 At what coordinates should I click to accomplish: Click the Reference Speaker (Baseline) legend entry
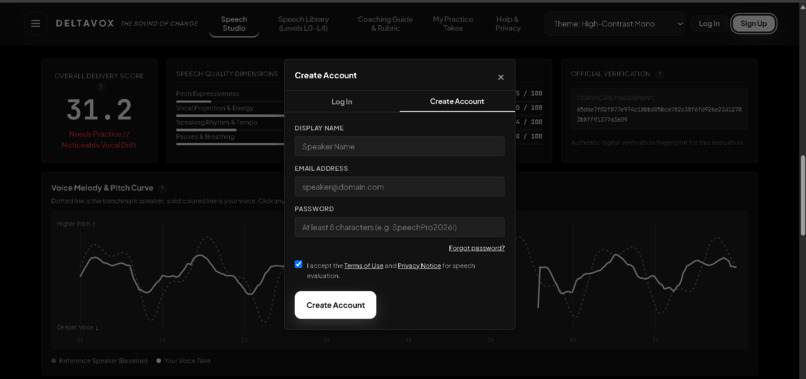(99, 361)
